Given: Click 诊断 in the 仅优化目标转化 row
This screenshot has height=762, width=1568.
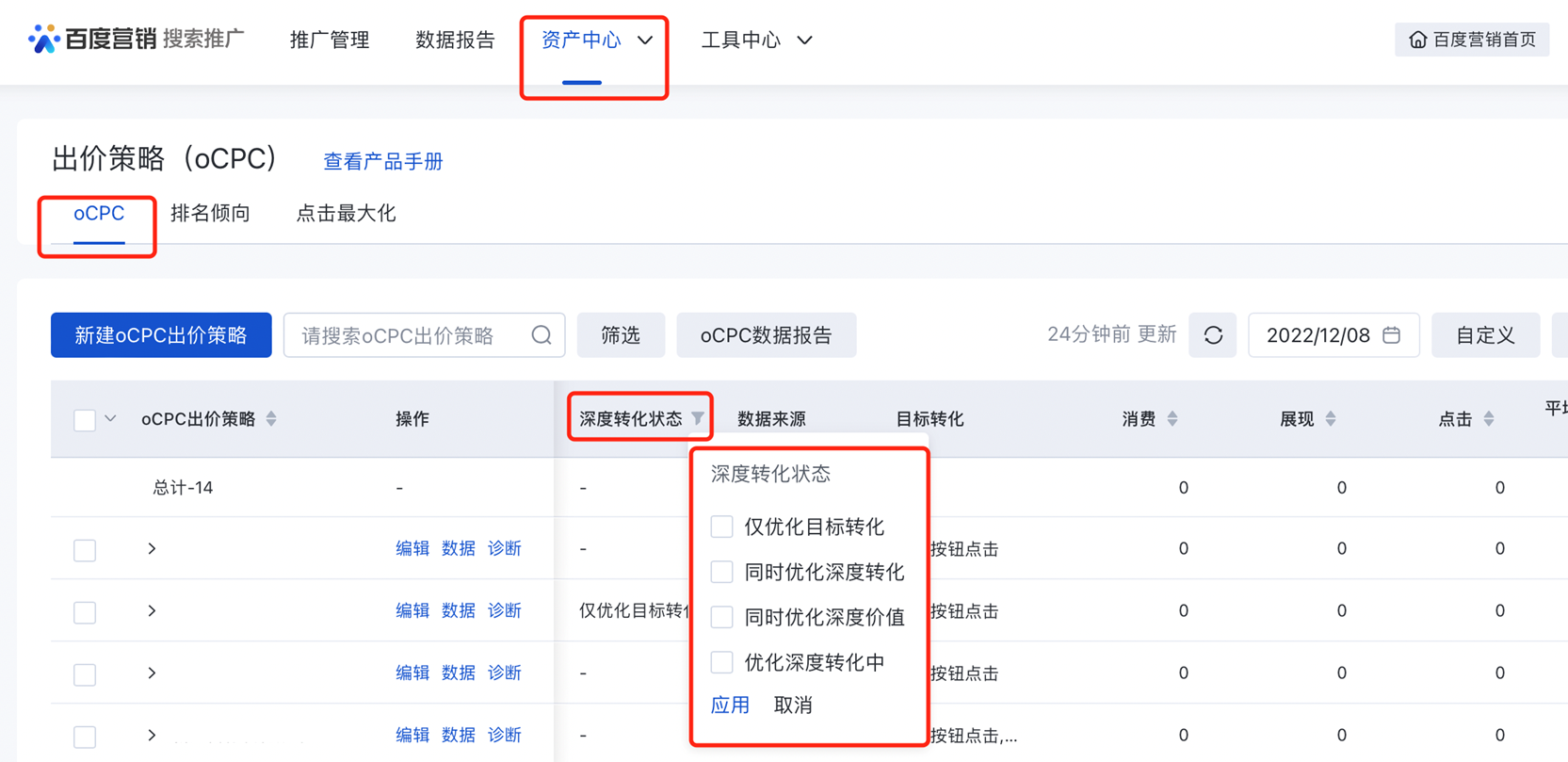Looking at the screenshot, I should pyautogui.click(x=505, y=610).
